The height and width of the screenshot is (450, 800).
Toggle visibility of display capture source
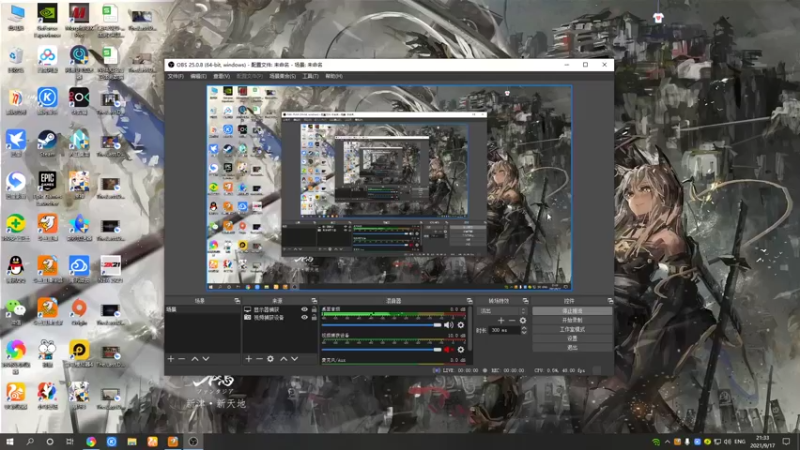[305, 309]
